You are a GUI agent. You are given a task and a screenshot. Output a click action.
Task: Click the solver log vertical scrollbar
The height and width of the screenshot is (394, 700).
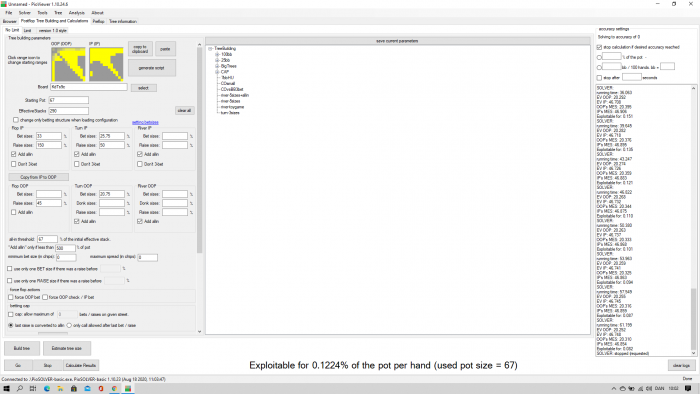(693, 219)
